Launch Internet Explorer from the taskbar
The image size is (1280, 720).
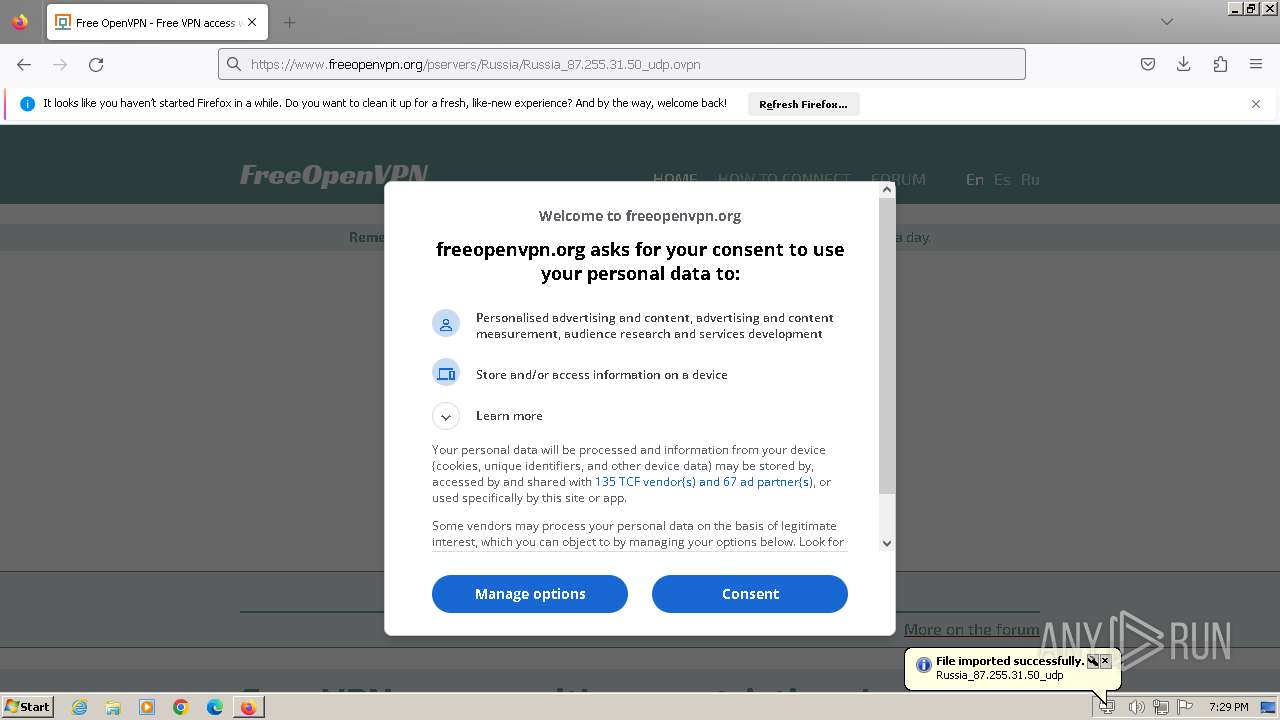[x=80, y=707]
